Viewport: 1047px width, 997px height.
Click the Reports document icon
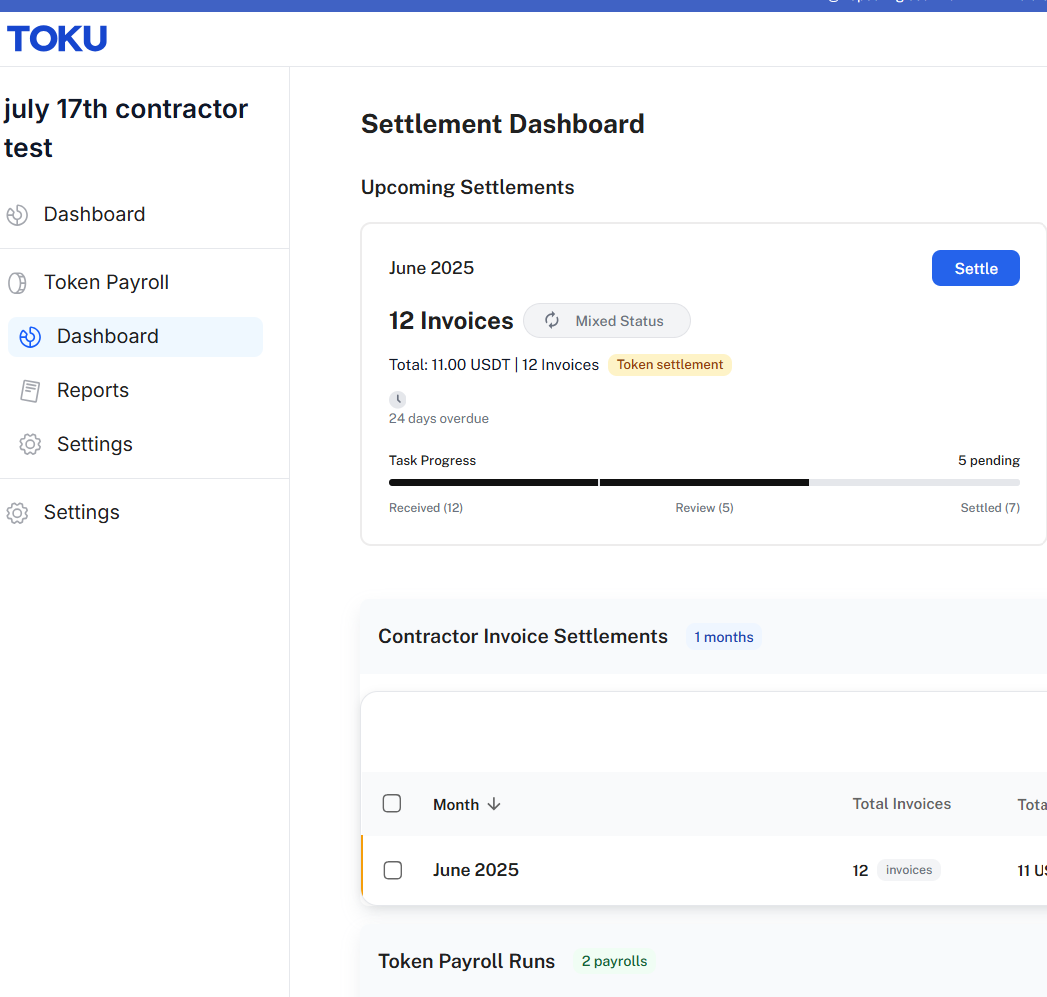tap(30, 391)
